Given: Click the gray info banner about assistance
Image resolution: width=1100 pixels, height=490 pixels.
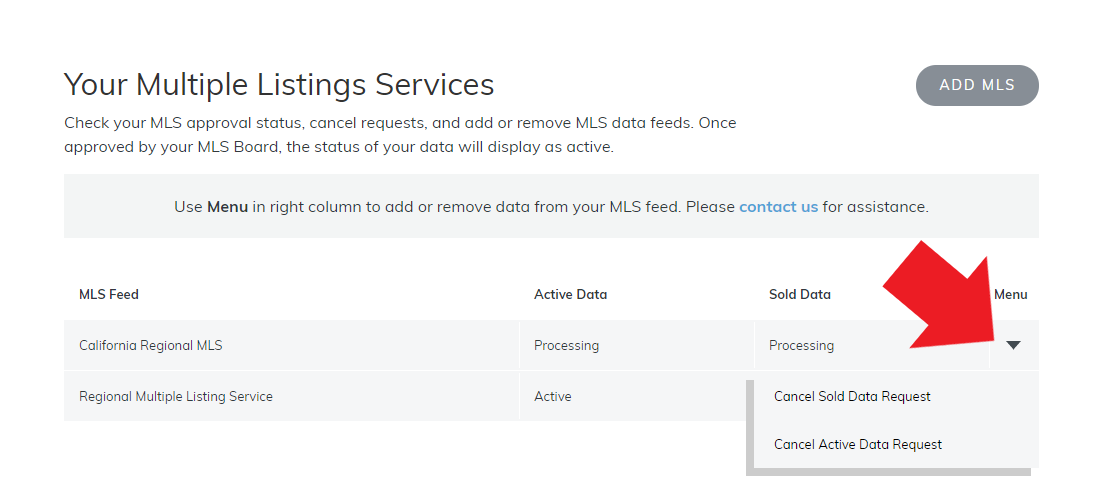Looking at the screenshot, I should tap(551, 206).
